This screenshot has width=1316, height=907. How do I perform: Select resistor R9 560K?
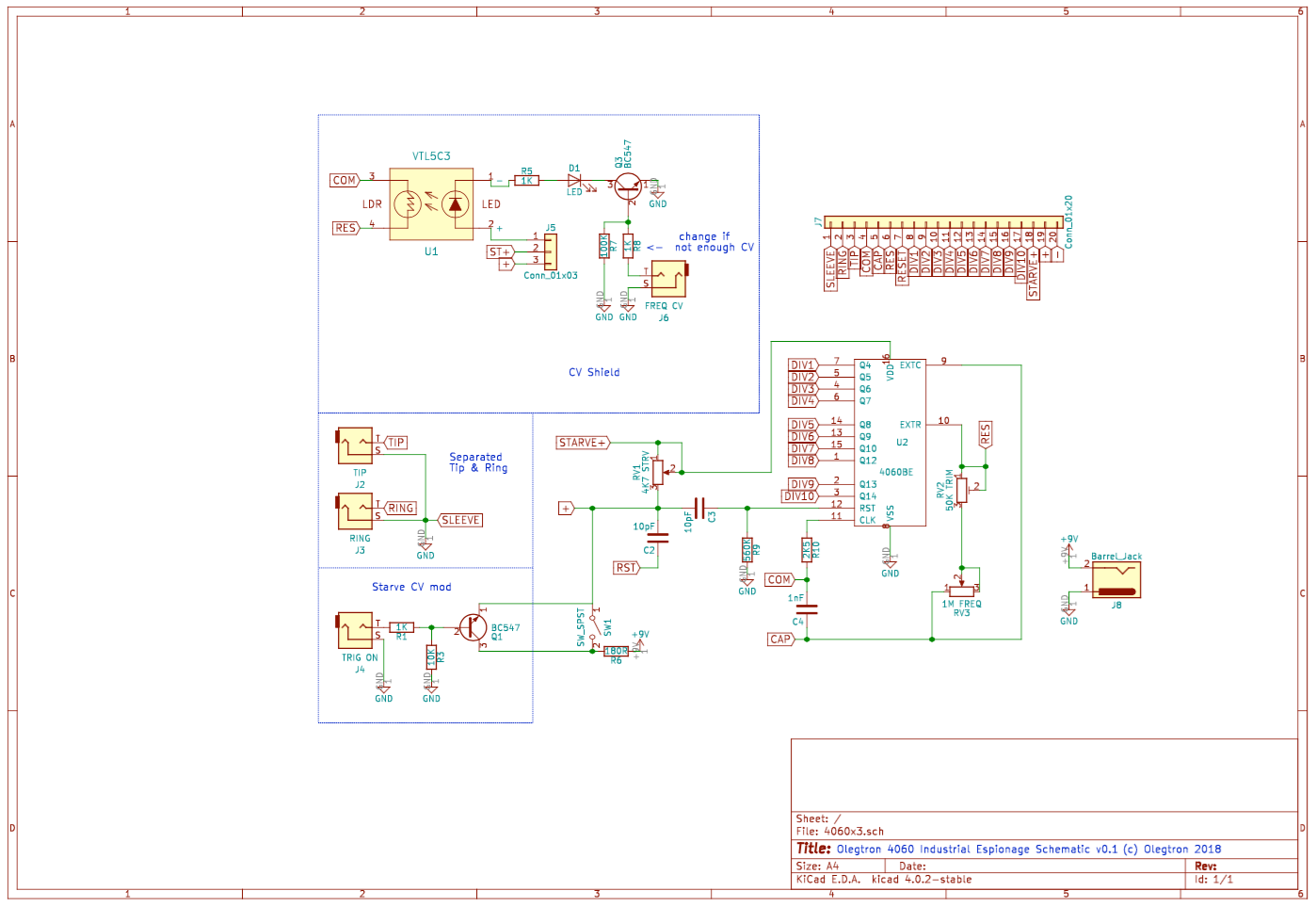coord(747,550)
